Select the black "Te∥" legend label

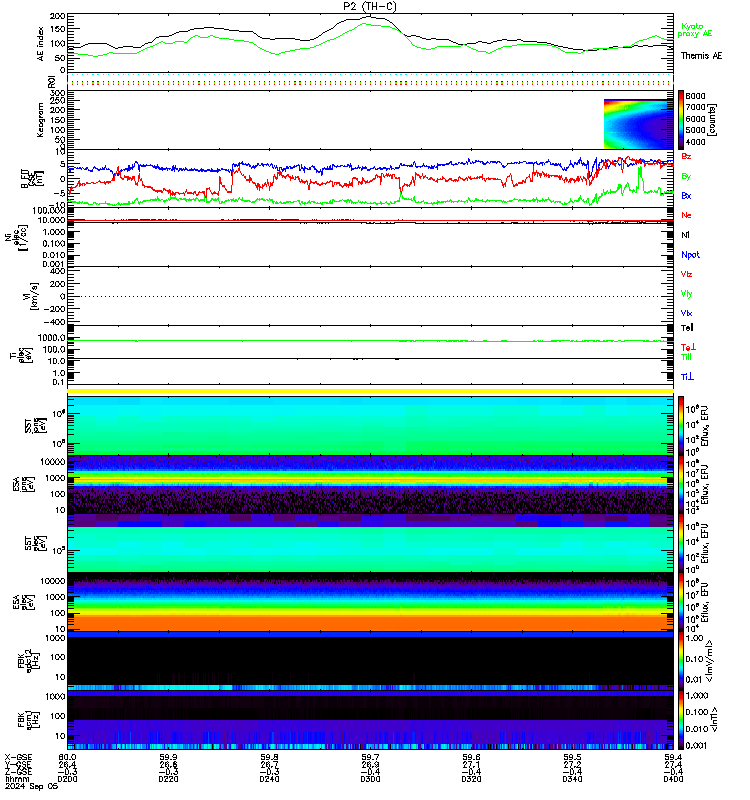tap(687, 328)
